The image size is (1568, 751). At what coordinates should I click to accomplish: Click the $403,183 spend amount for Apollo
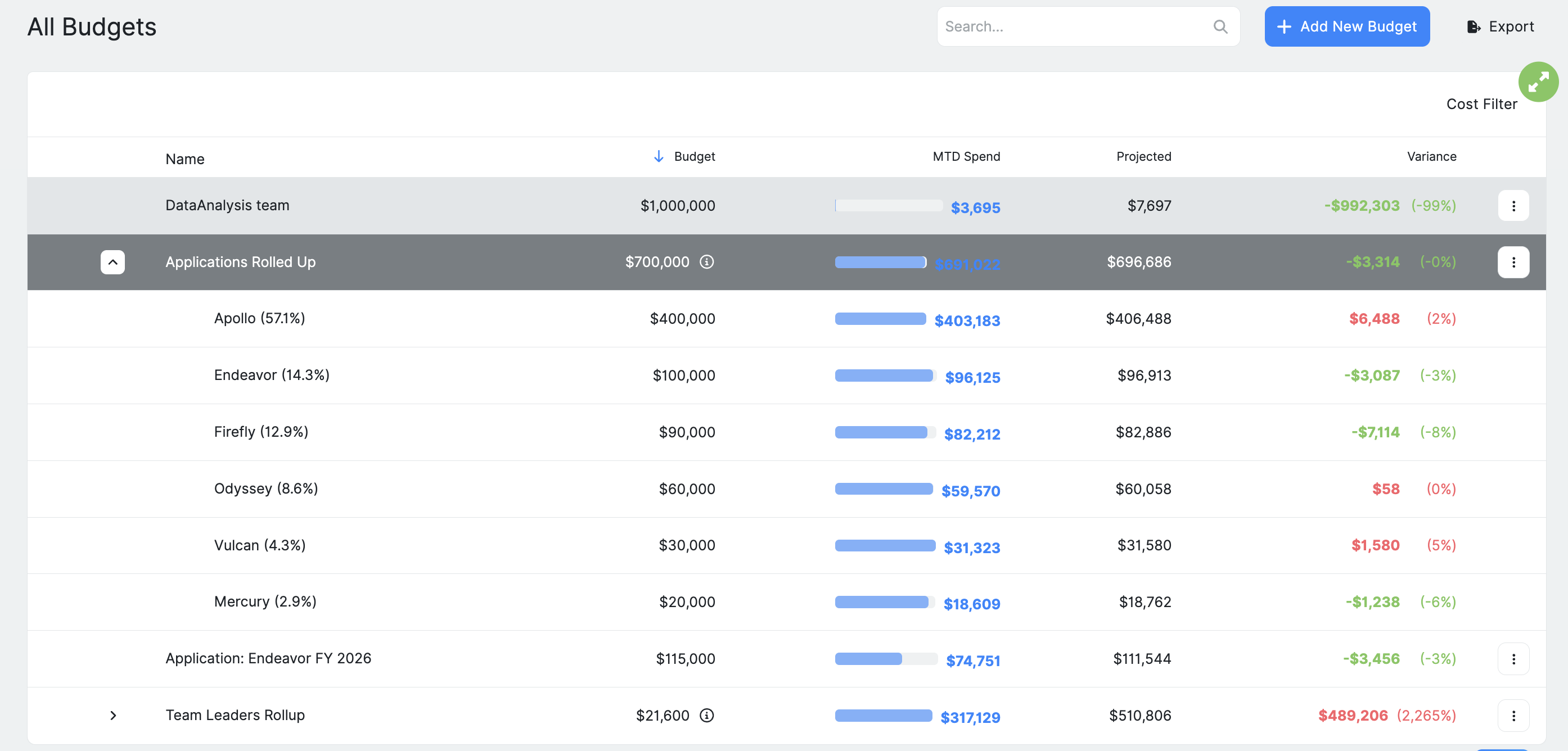pyautogui.click(x=967, y=321)
